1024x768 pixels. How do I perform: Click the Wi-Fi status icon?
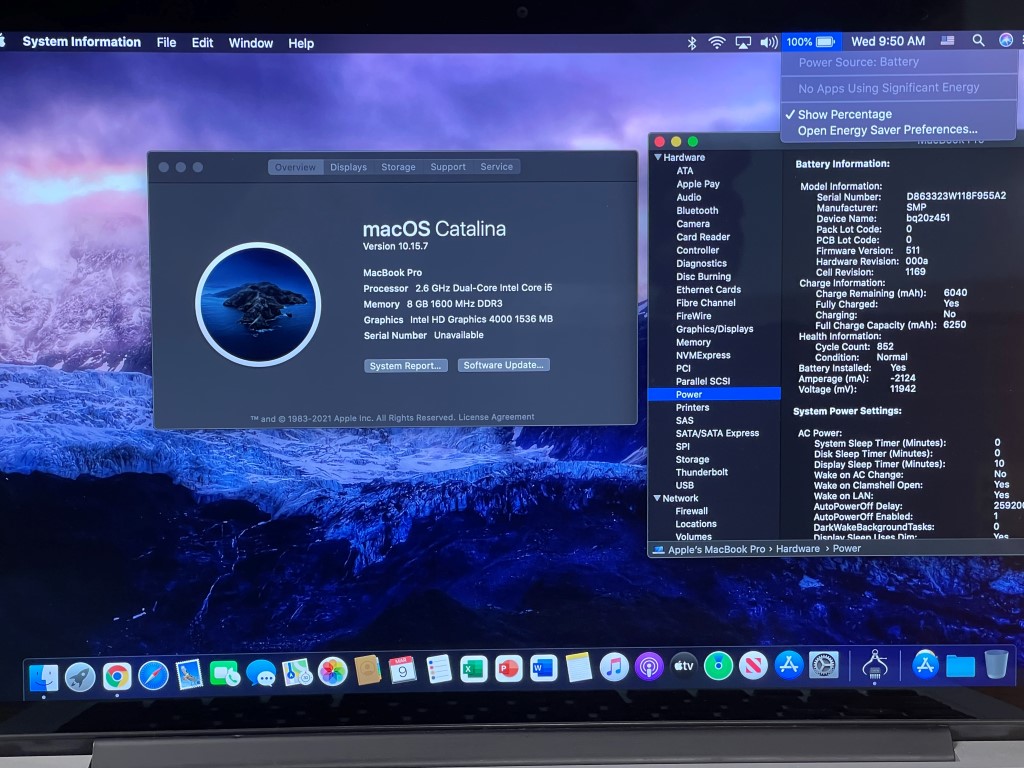click(714, 42)
